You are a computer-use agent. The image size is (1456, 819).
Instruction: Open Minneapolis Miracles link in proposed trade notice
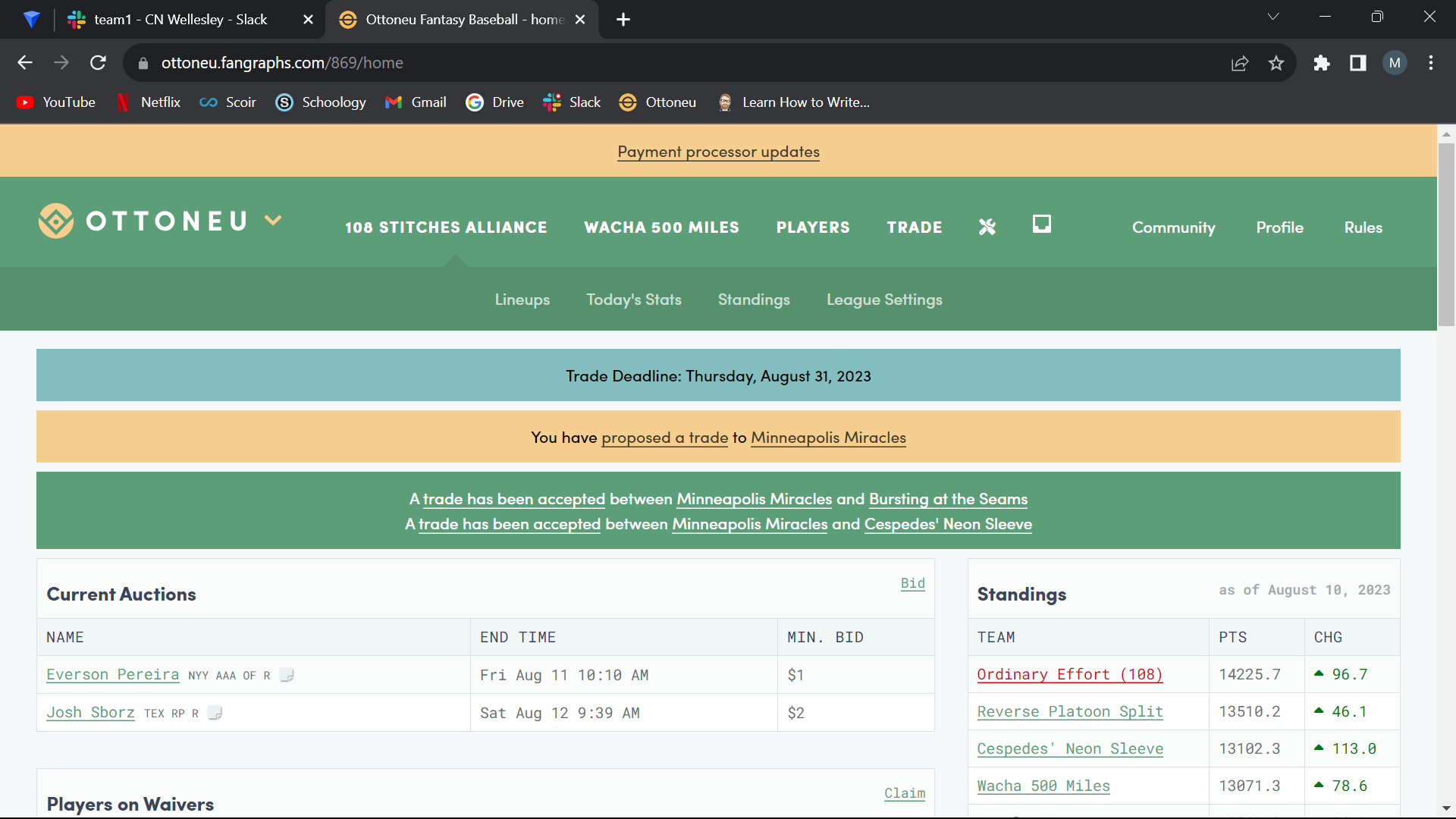point(828,438)
